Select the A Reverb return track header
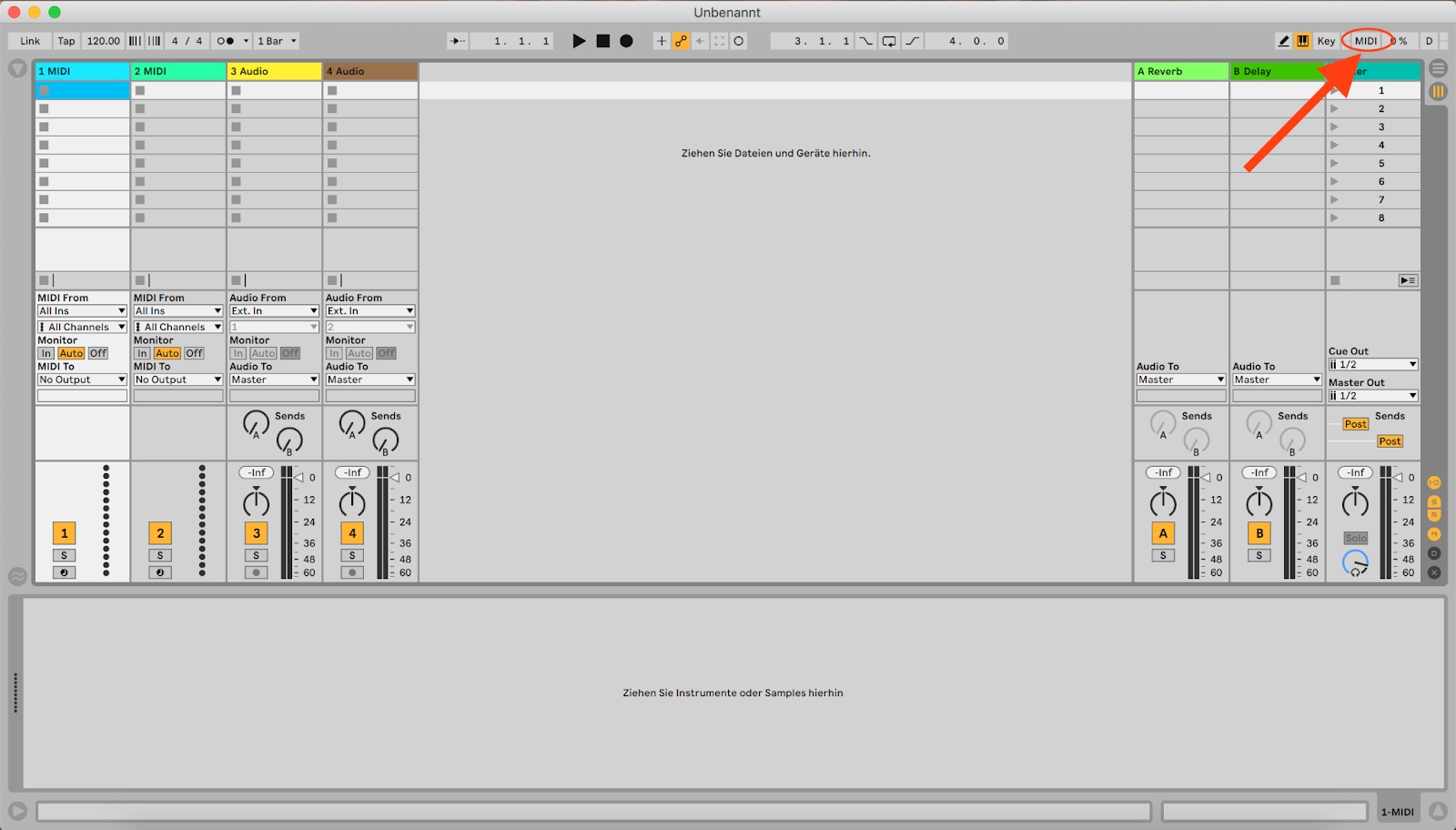The image size is (1456, 830). point(1180,71)
